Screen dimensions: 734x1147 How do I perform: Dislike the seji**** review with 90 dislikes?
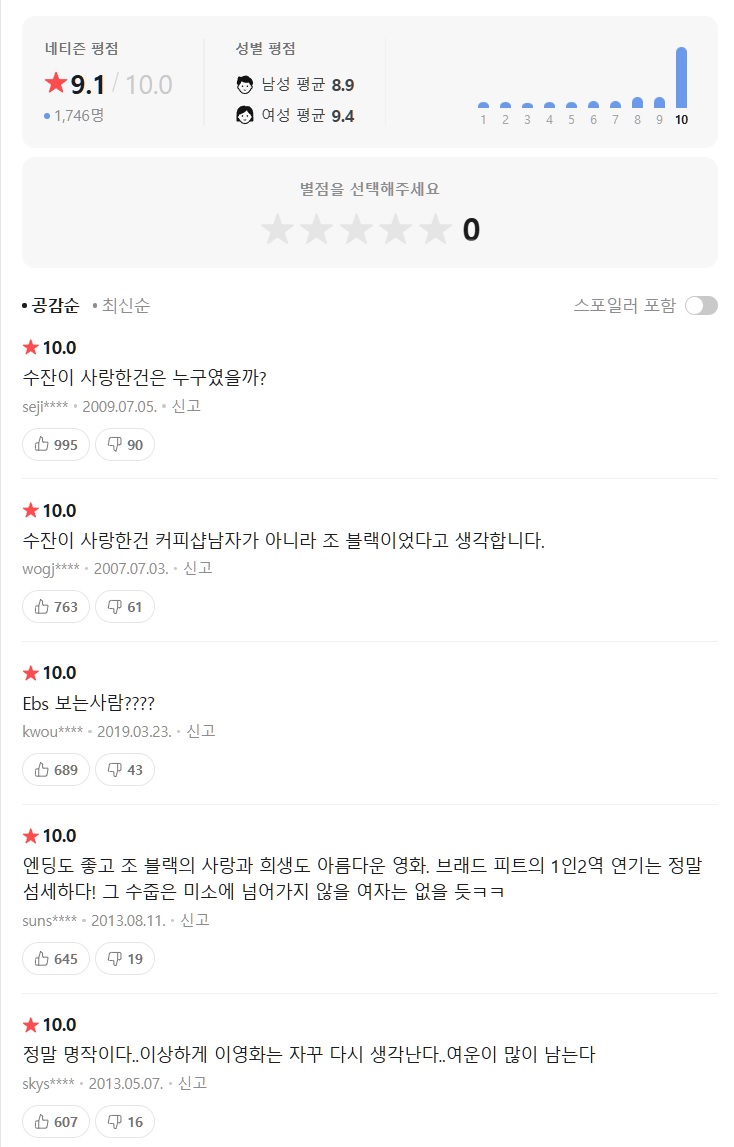coord(125,445)
